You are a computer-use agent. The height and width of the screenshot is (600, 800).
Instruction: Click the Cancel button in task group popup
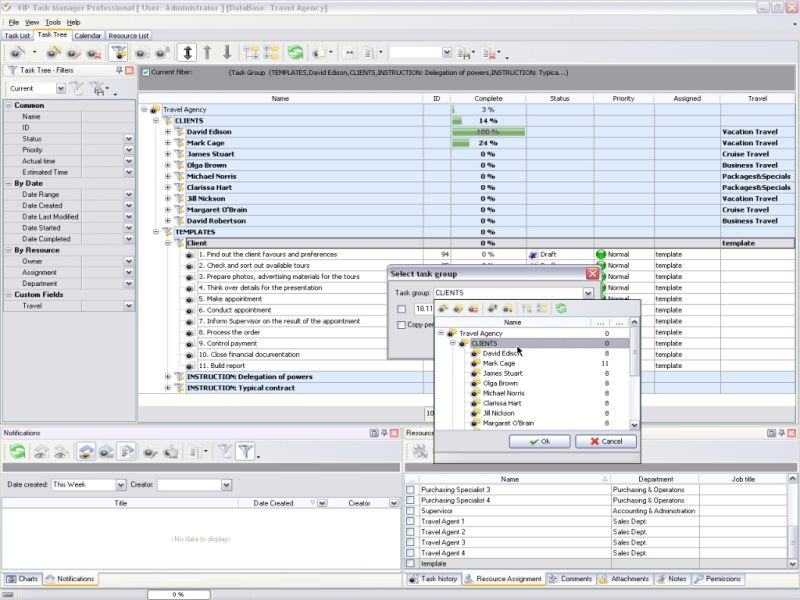click(606, 442)
